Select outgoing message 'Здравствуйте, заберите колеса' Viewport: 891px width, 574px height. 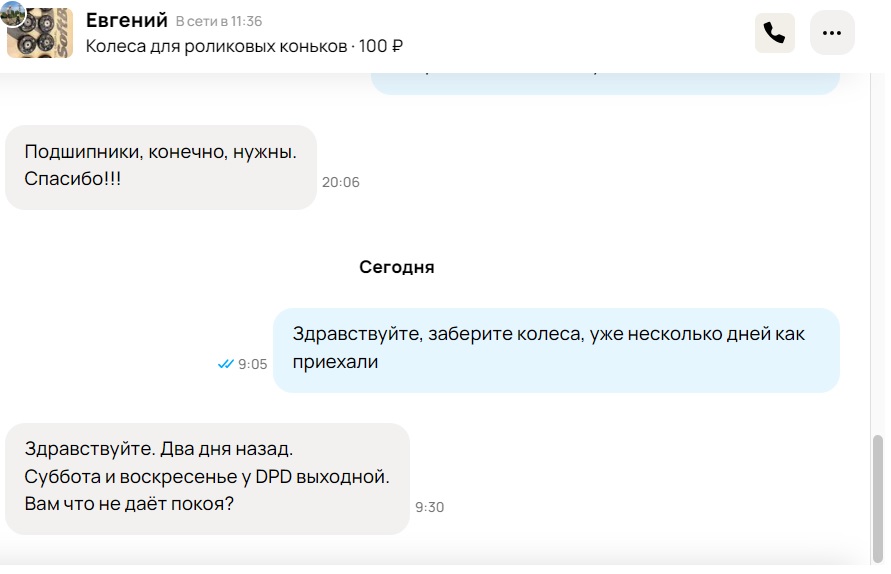click(556, 350)
